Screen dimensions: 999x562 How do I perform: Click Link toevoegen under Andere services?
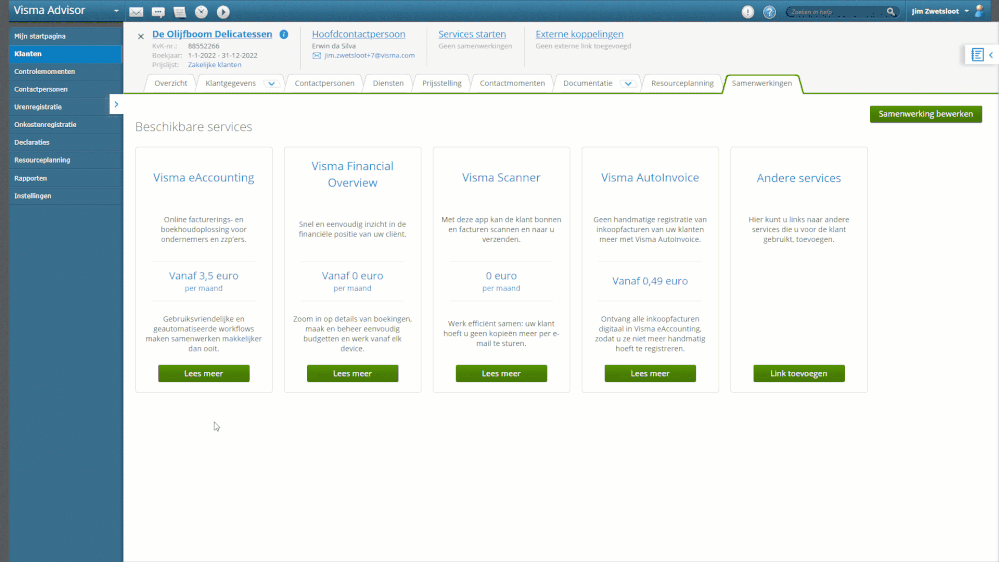point(799,373)
